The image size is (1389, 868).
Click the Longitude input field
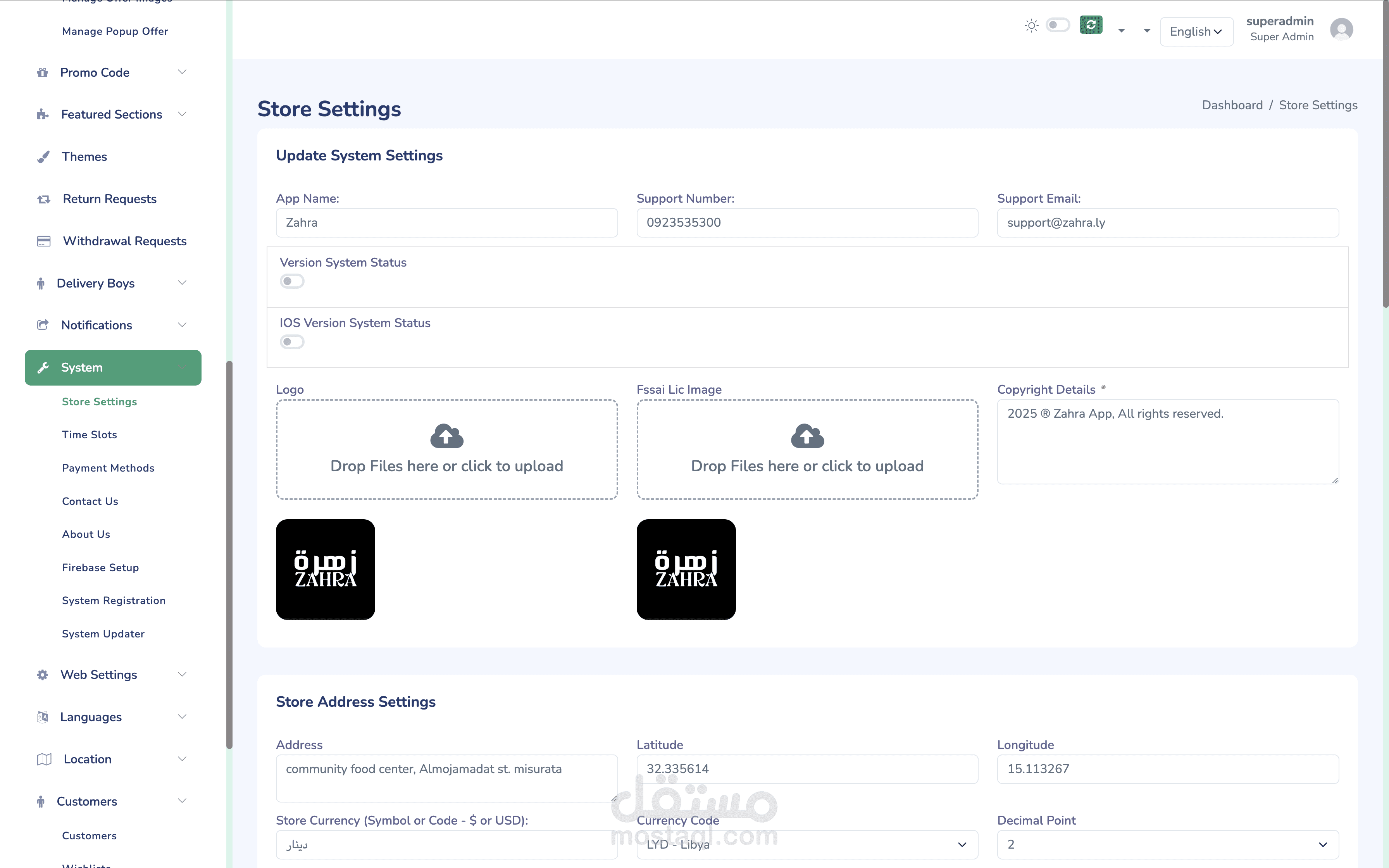(x=1167, y=769)
